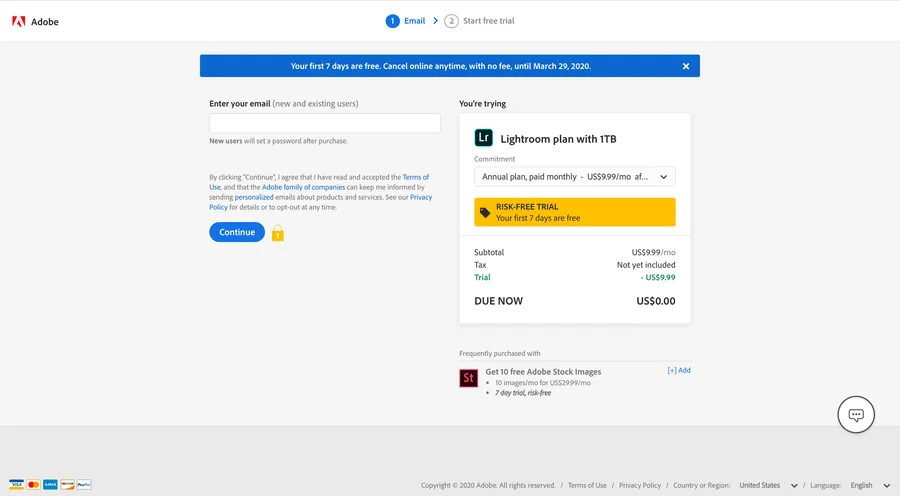Image resolution: width=900 pixels, height=496 pixels.
Task: Click the American Express card icon
Action: coord(50,485)
